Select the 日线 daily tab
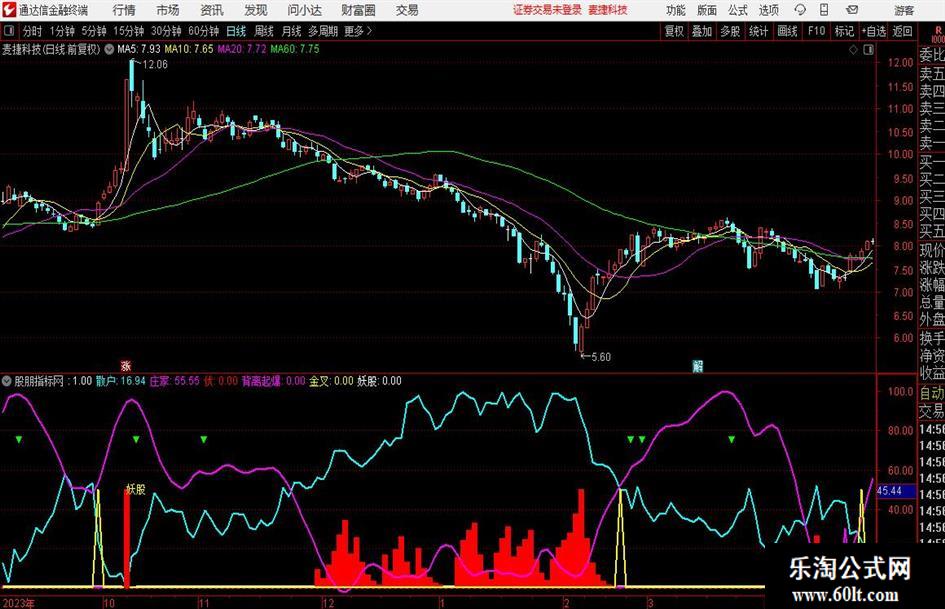 coord(236,31)
